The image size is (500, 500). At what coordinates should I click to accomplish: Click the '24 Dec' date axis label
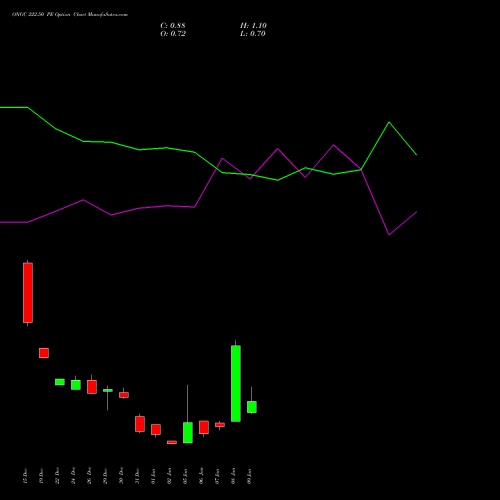point(74,476)
